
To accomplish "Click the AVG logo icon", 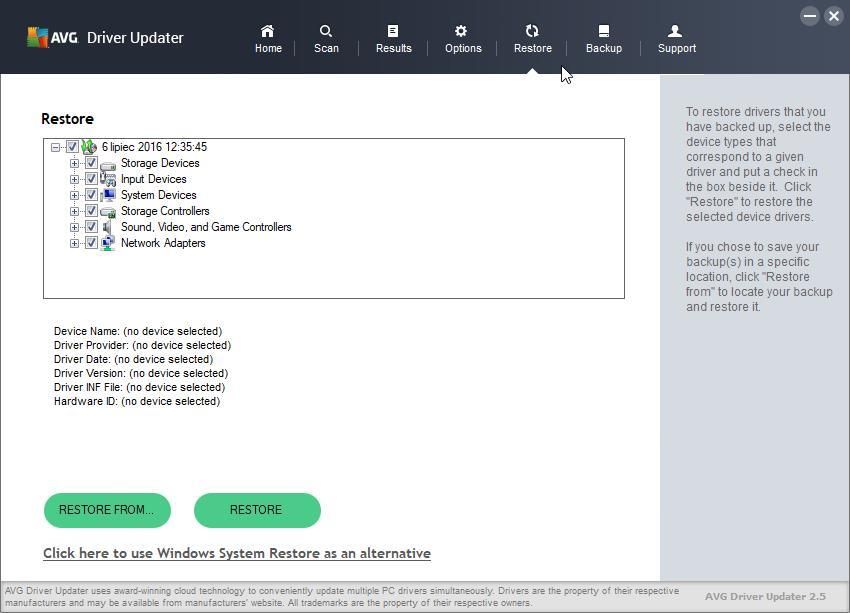I will (37, 37).
